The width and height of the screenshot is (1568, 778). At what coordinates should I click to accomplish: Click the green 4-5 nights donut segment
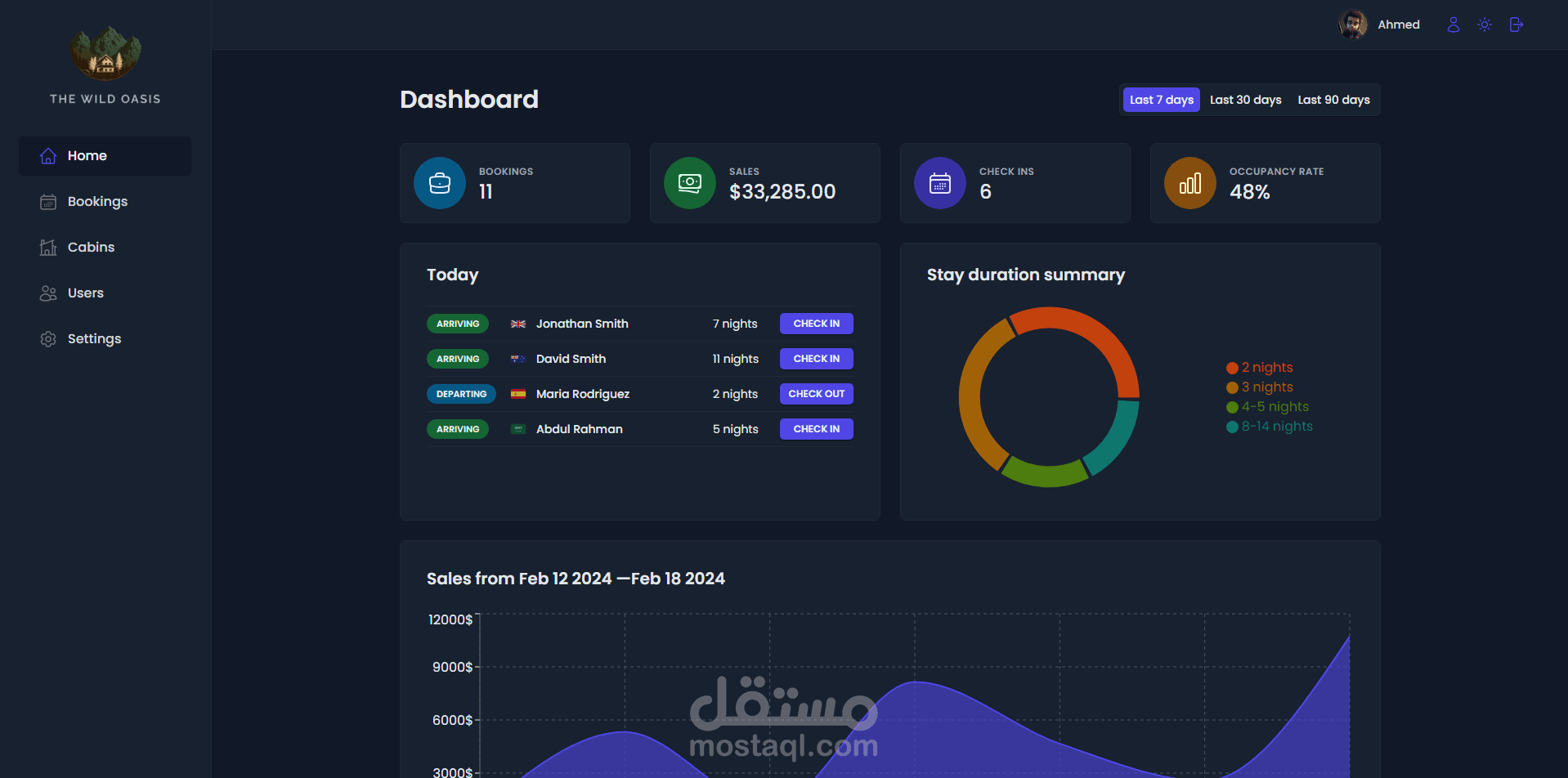point(1046,475)
